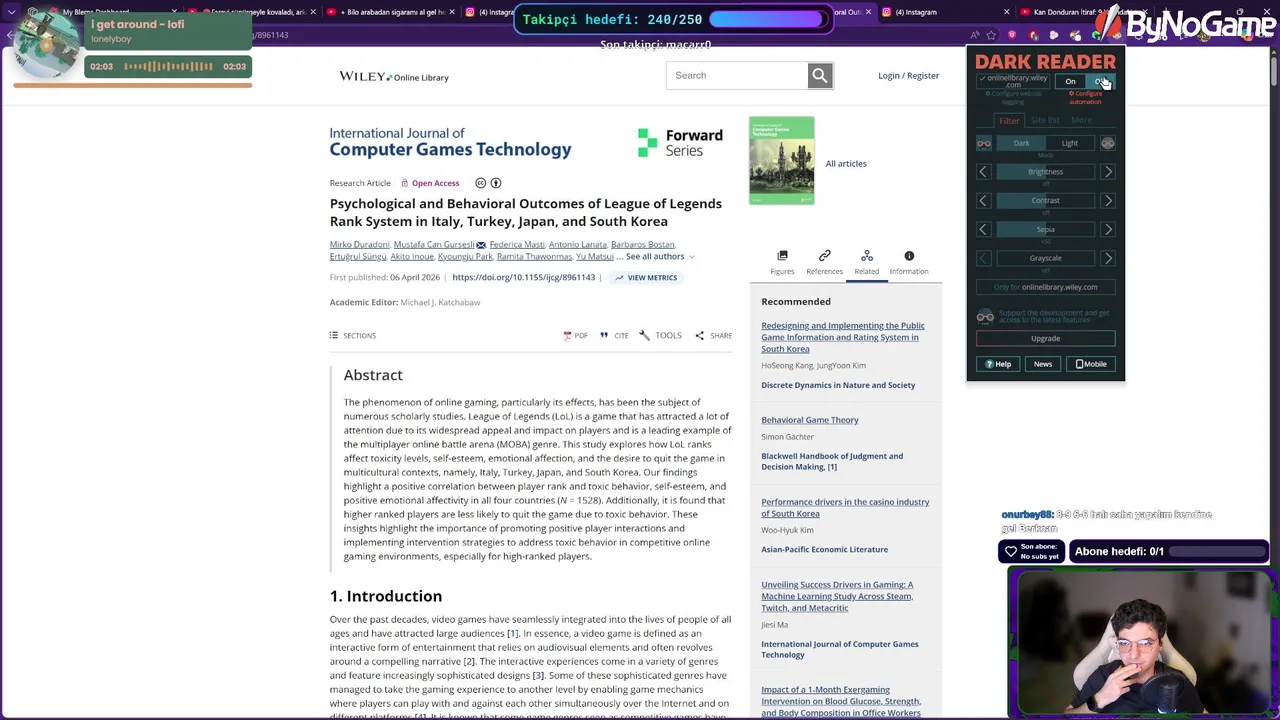1280x720 pixels.
Task: Open the PDF version icon
Action: (x=567, y=336)
